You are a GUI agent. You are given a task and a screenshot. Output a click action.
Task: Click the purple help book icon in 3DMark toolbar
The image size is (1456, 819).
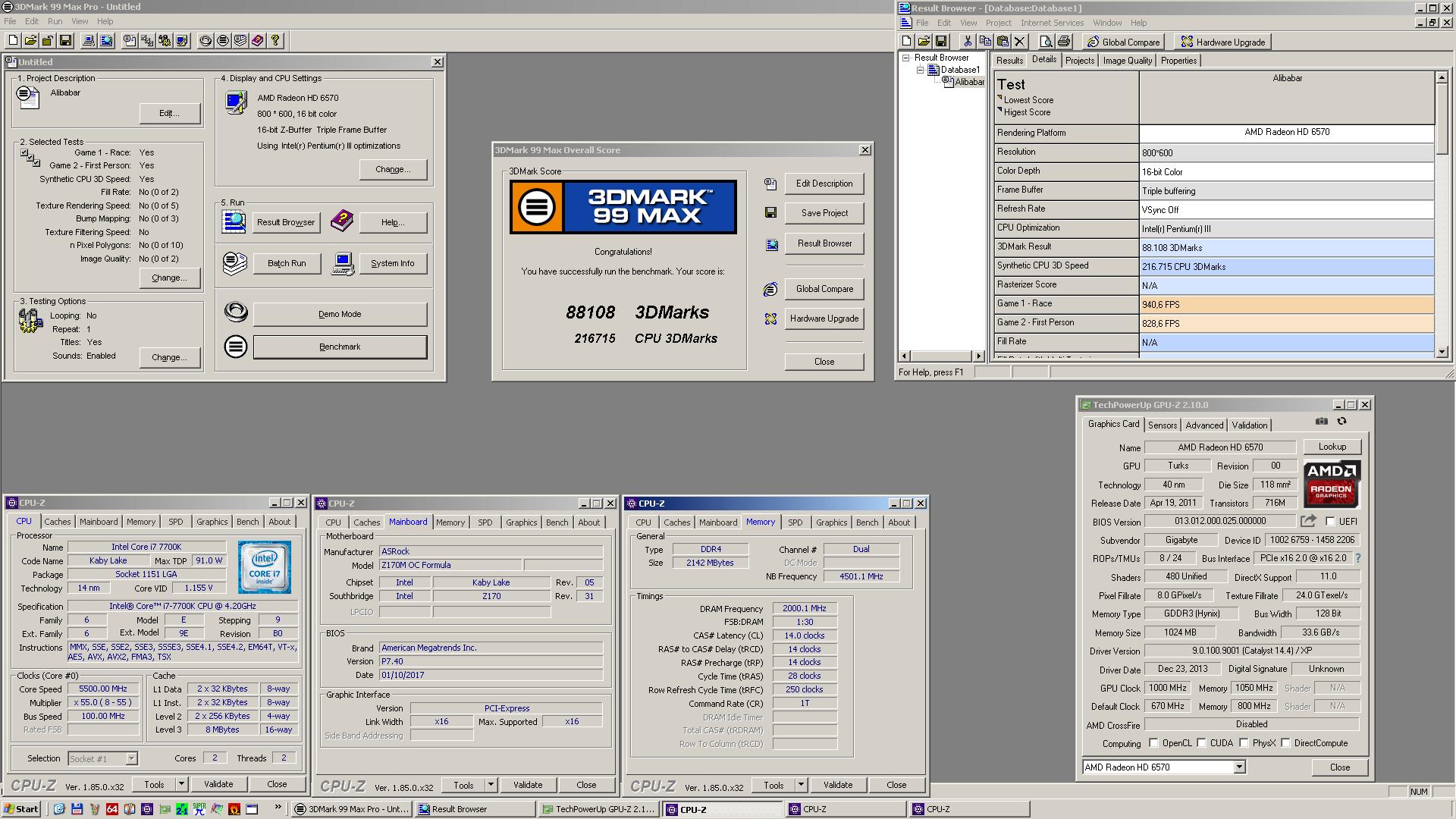[x=258, y=41]
